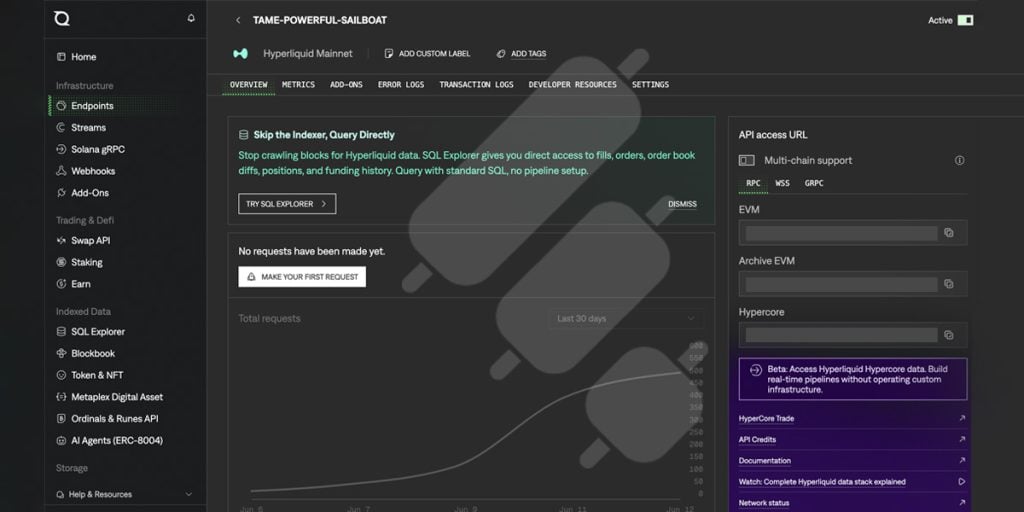This screenshot has height=512, width=1024.
Task: Open the HyperCore Trade link
Action: pyautogui.click(x=766, y=419)
